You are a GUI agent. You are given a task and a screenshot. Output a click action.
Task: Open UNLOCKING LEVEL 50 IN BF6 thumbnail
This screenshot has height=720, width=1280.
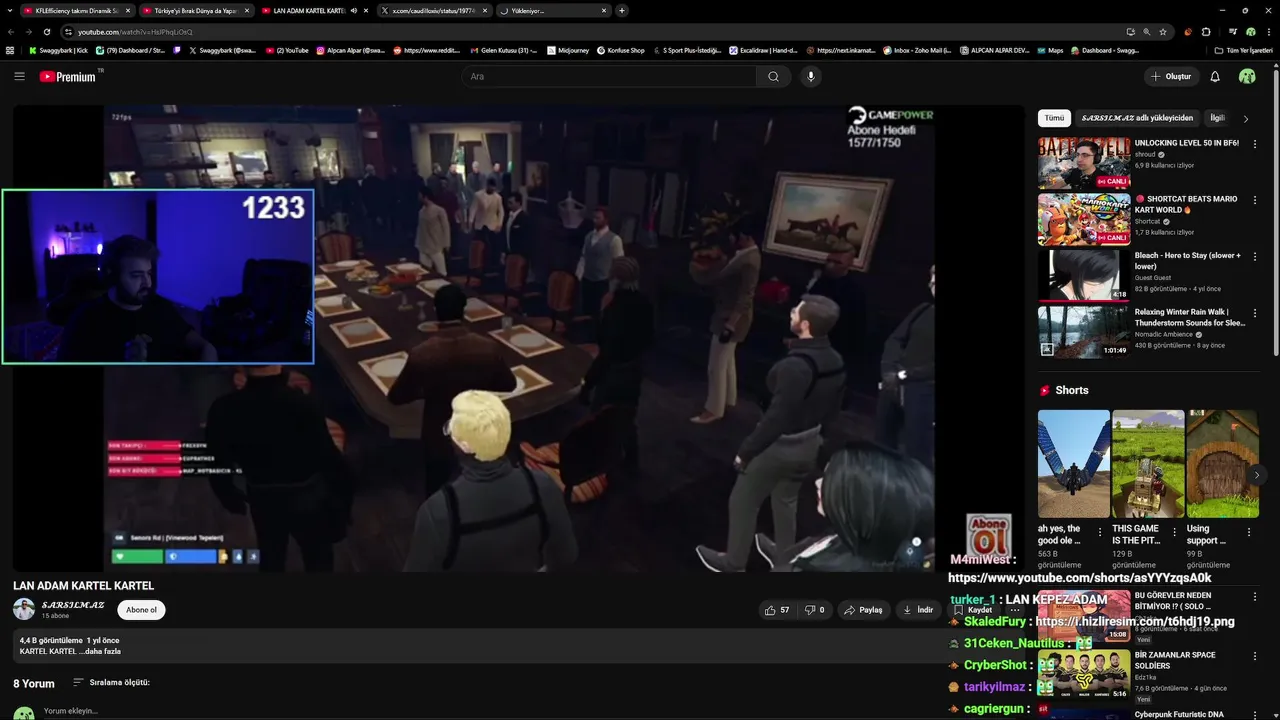click(1084, 163)
